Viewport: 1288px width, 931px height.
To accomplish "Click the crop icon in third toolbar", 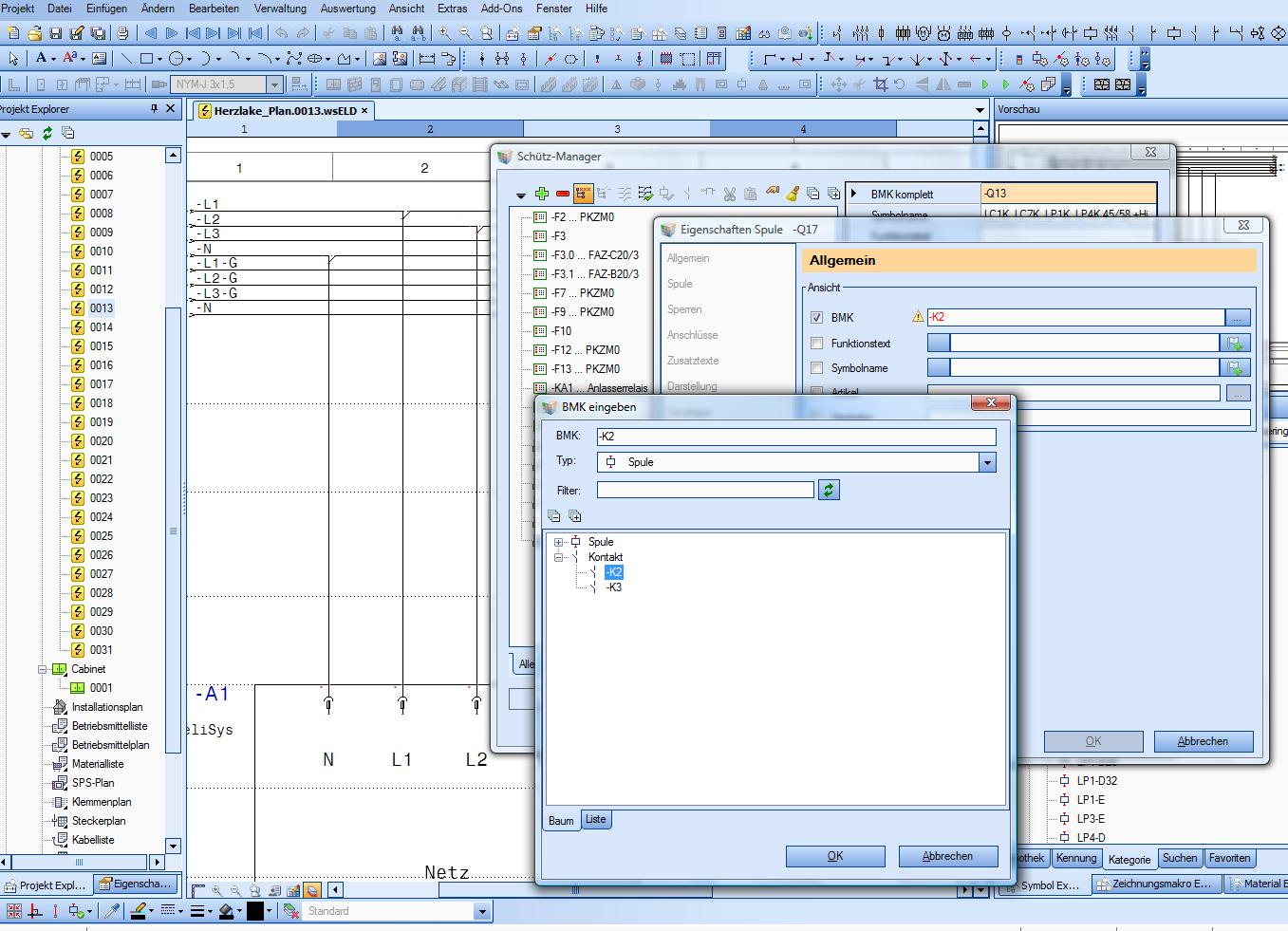I will (x=881, y=84).
